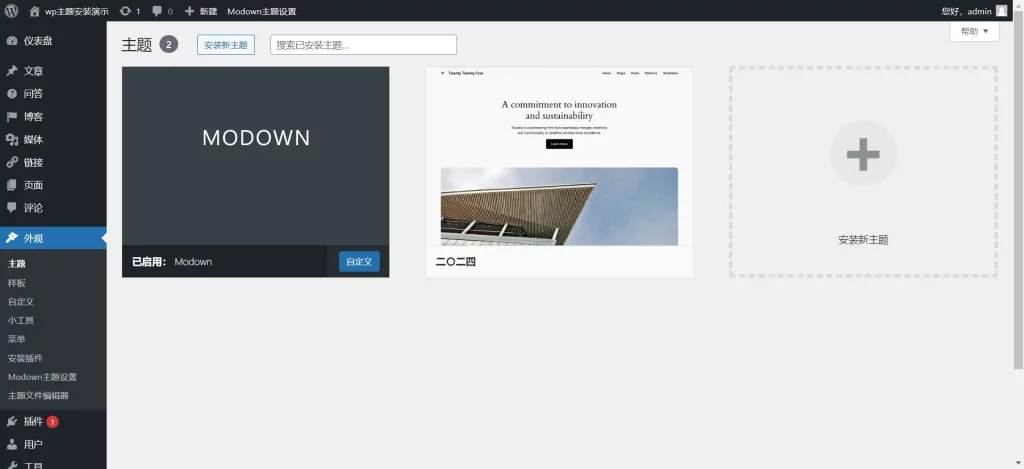This screenshot has height=469, width=1024.
Task: Click the plus icon next to 新建
Action: click(189, 11)
